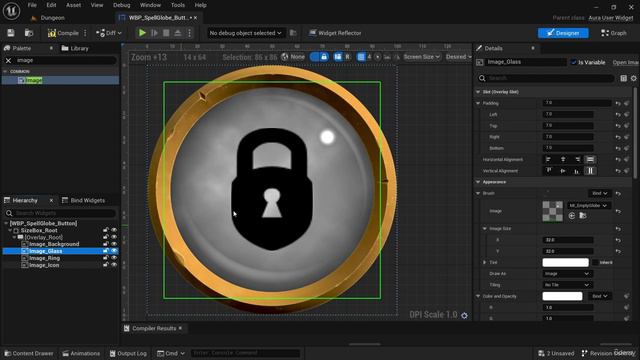
Task: Open the DPI Scale settings gear
Action: [464, 316]
